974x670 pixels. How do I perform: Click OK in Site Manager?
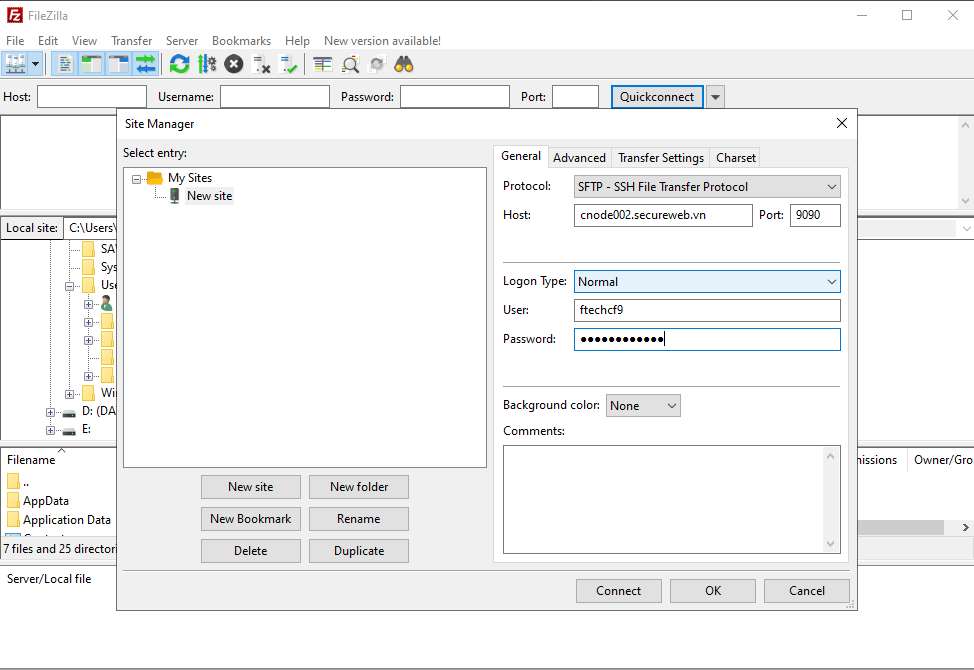coord(713,591)
